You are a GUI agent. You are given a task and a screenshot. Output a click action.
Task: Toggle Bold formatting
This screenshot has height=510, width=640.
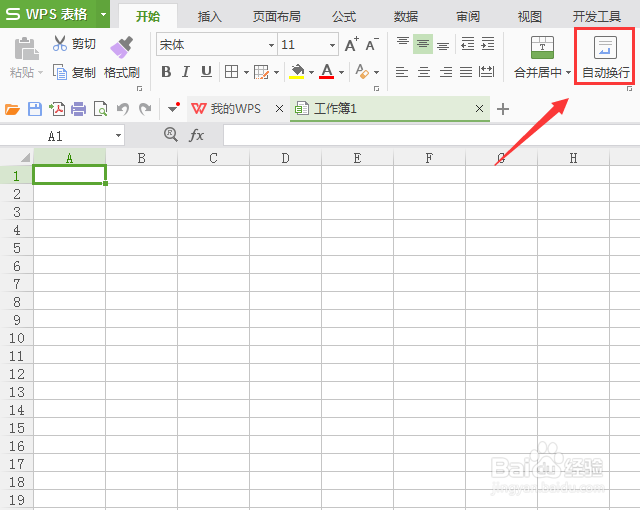click(x=166, y=72)
